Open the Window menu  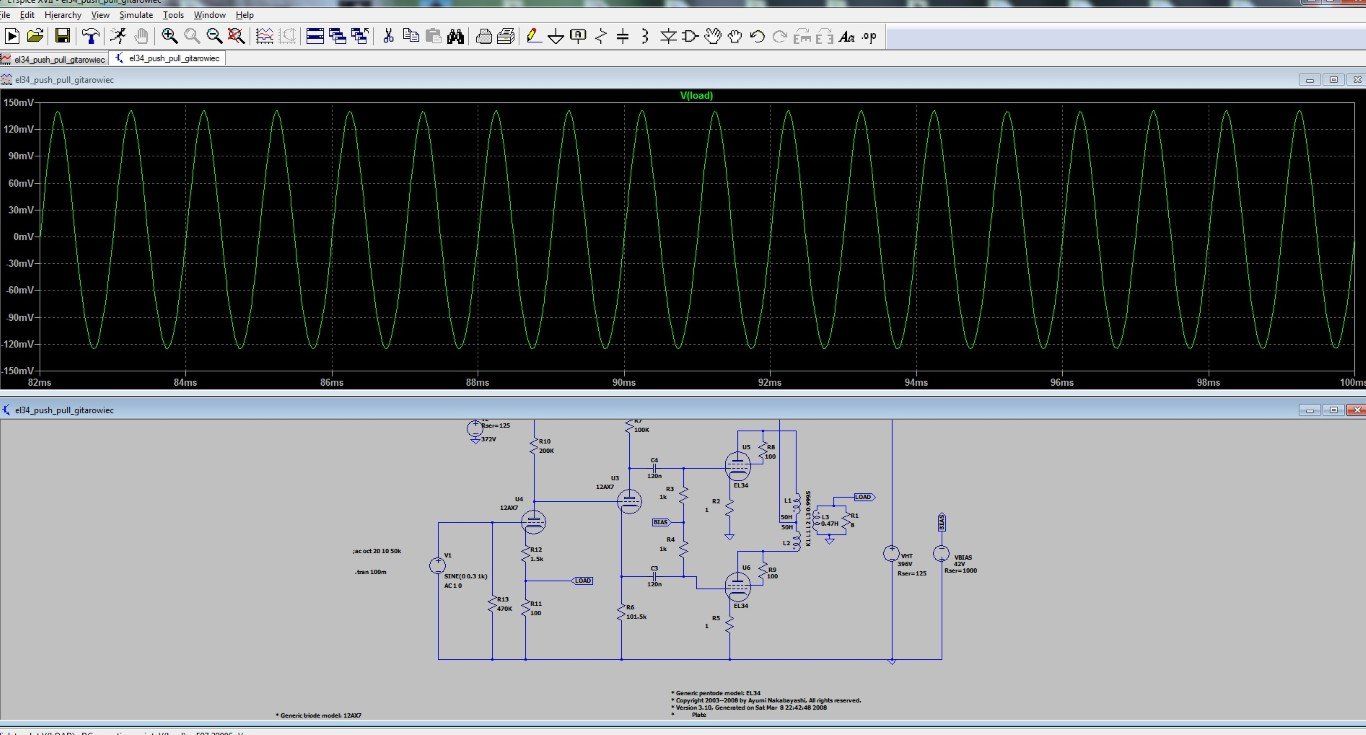210,15
